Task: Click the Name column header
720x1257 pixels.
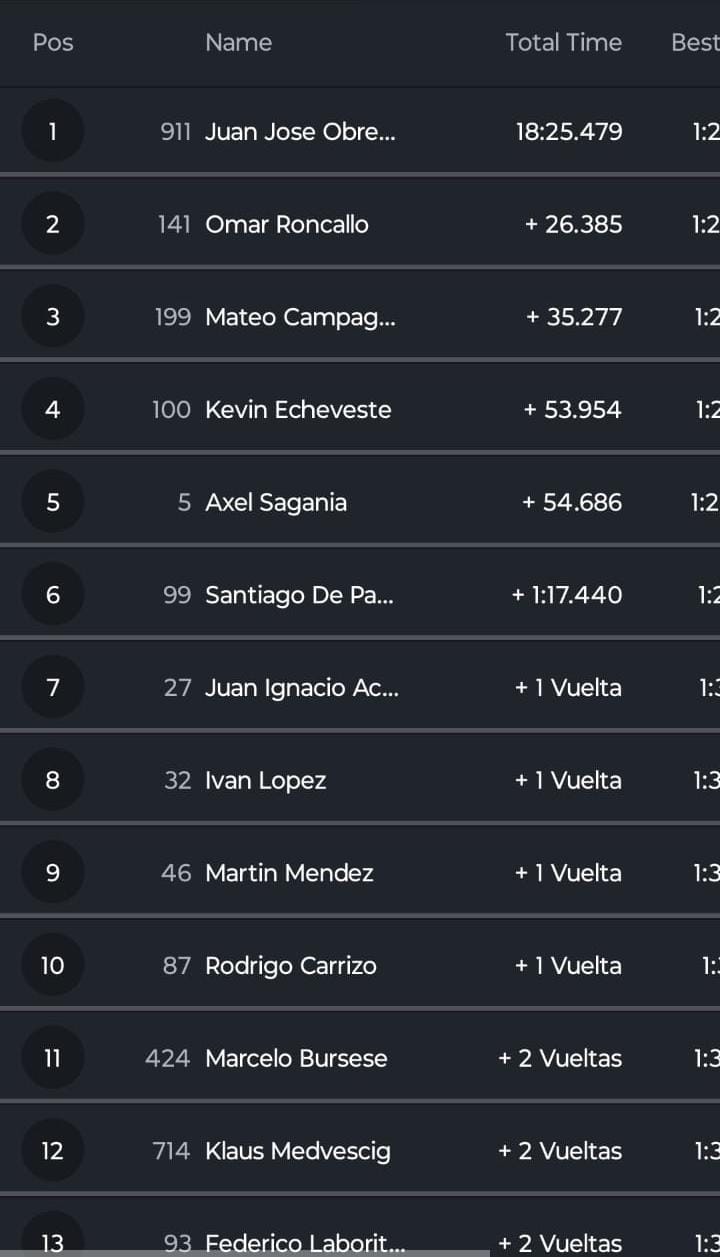Action: click(x=238, y=42)
